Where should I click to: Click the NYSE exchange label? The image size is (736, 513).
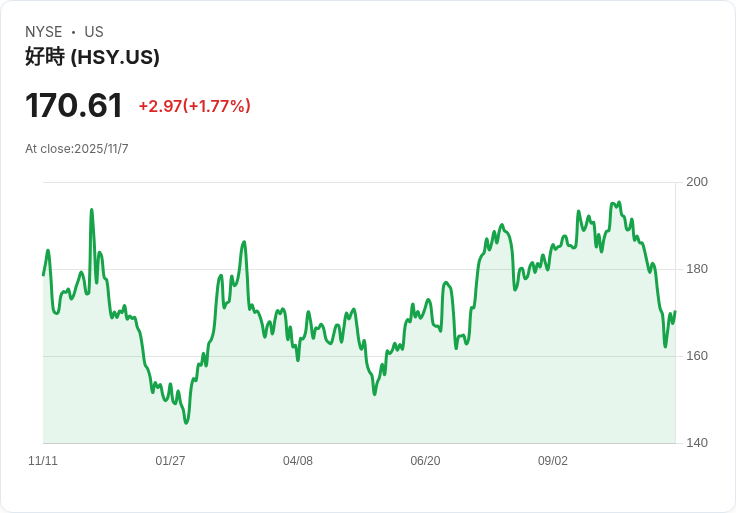pyautogui.click(x=44, y=32)
